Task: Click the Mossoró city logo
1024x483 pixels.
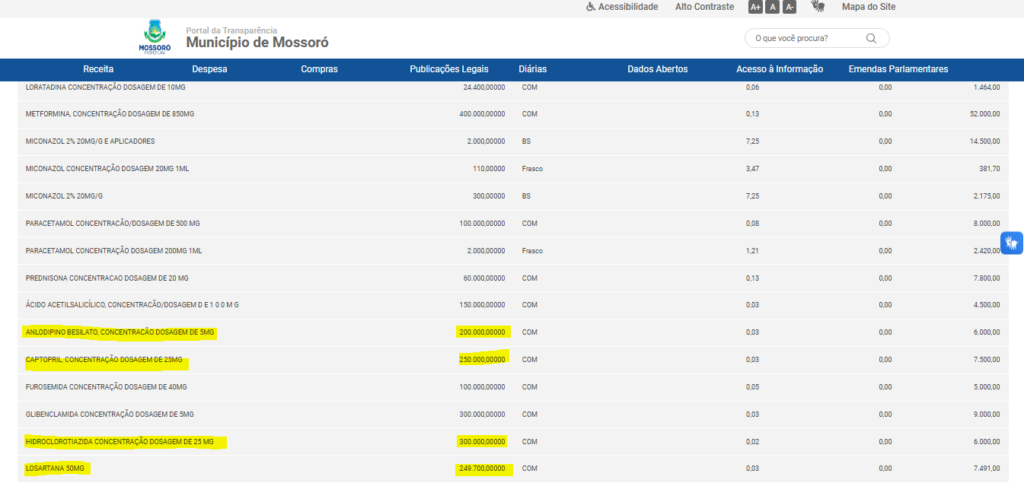Action: click(155, 37)
